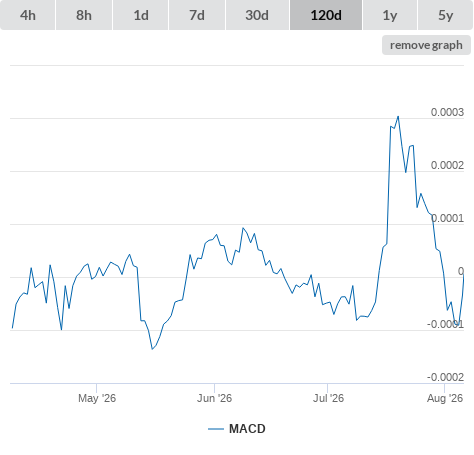Click the Aug '26 axis tick label
The image size is (474, 455).
click(x=445, y=398)
